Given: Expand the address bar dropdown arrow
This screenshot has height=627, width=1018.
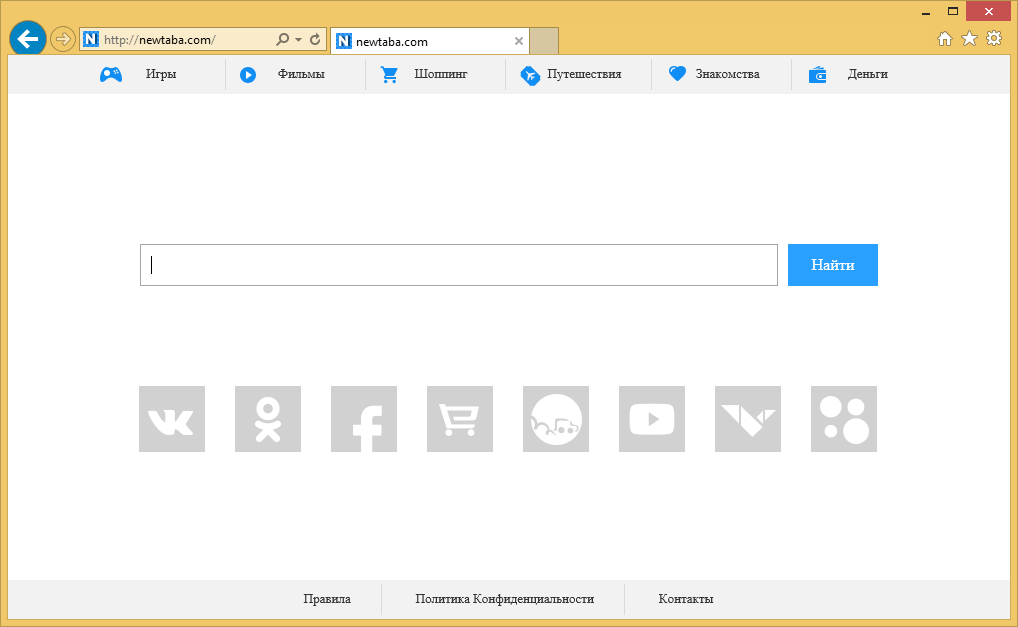Looking at the screenshot, I should [298, 40].
